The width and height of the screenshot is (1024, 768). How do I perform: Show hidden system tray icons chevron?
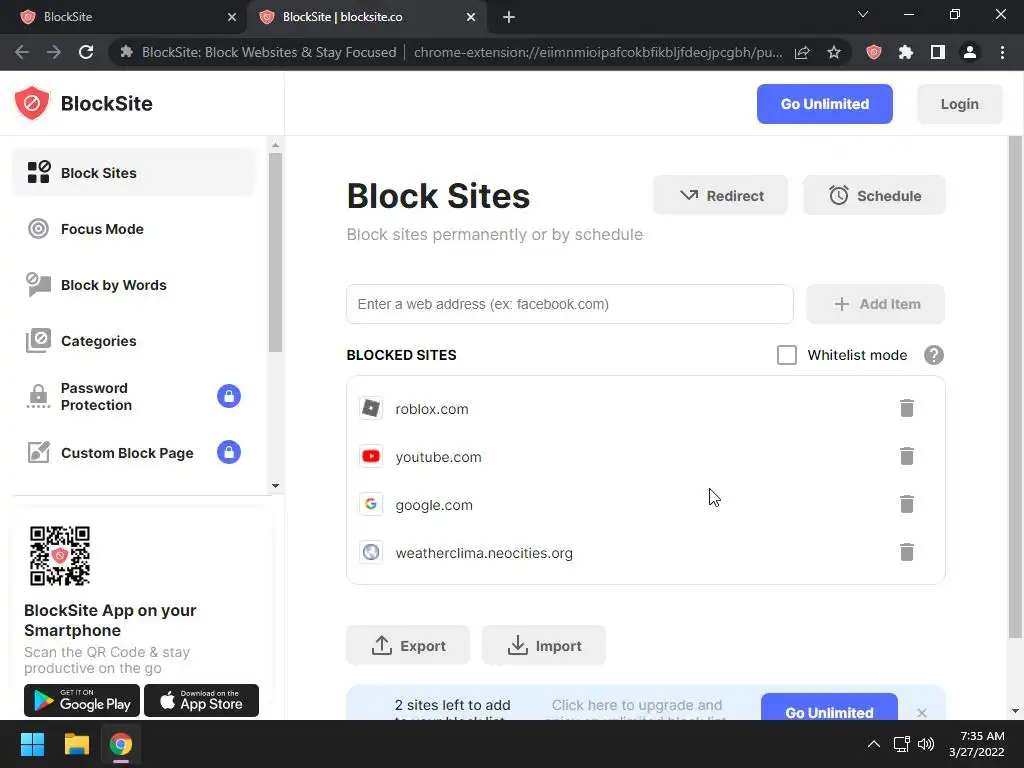(x=873, y=744)
